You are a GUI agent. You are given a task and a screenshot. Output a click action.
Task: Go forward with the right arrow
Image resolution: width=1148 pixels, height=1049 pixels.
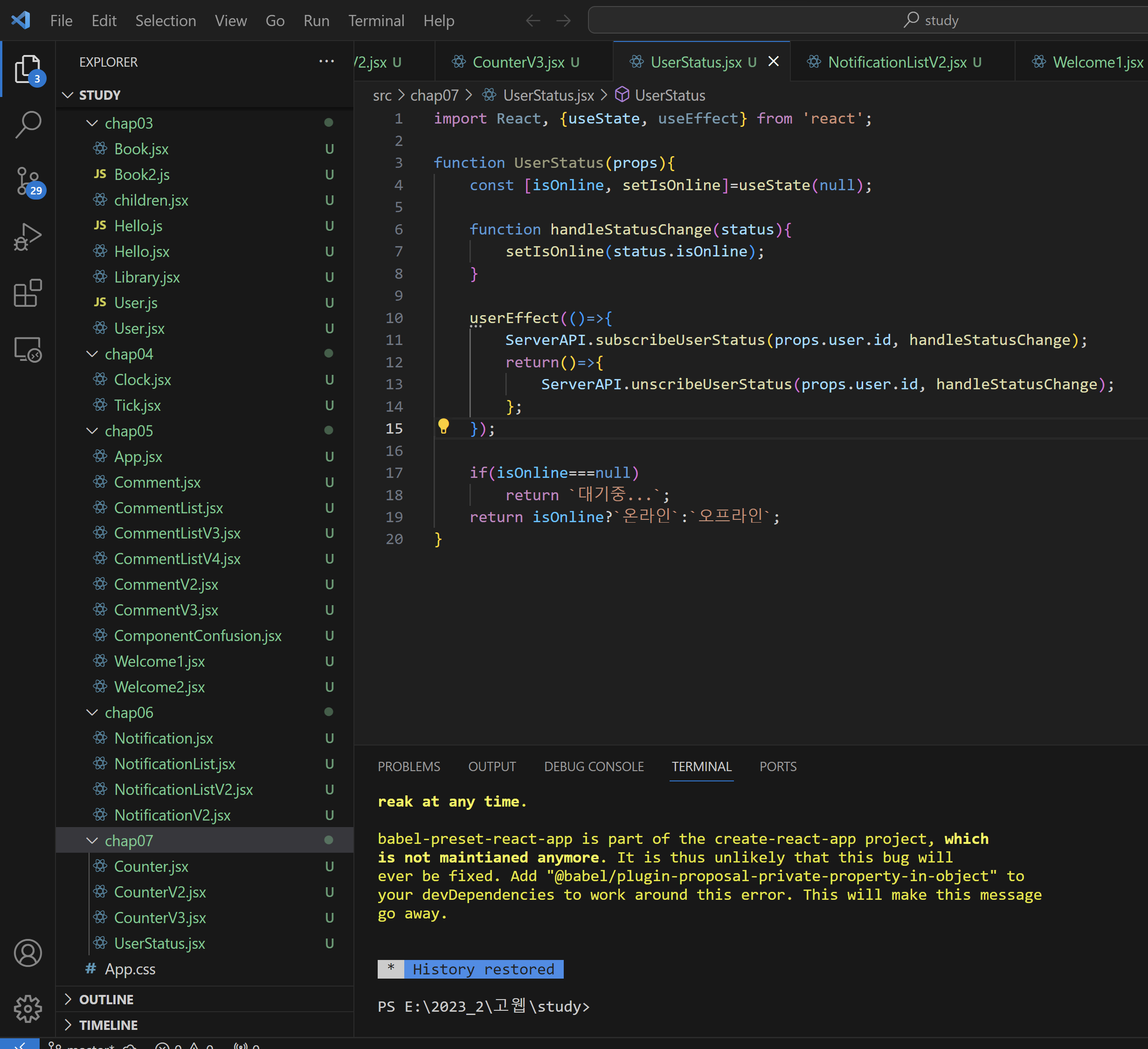click(x=564, y=21)
